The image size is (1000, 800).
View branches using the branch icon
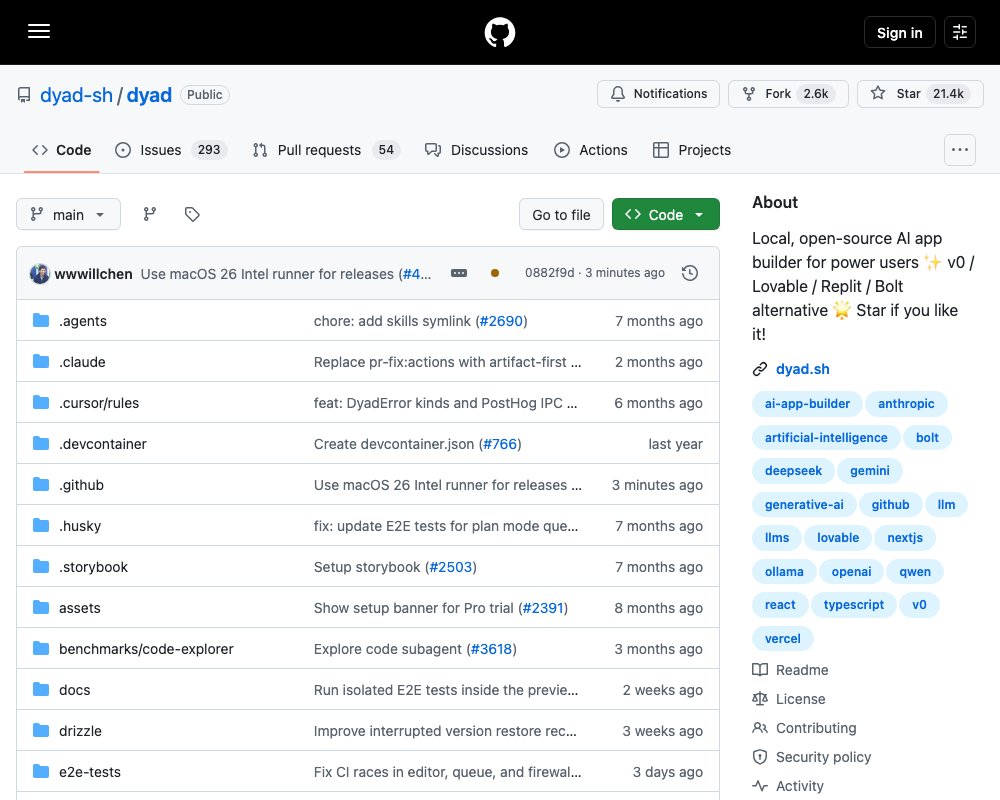pyautogui.click(x=150, y=214)
